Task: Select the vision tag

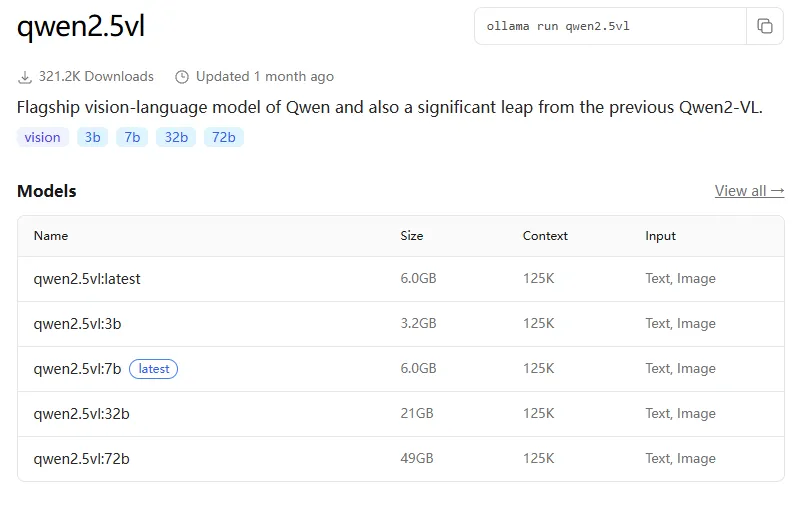Action: pos(43,137)
